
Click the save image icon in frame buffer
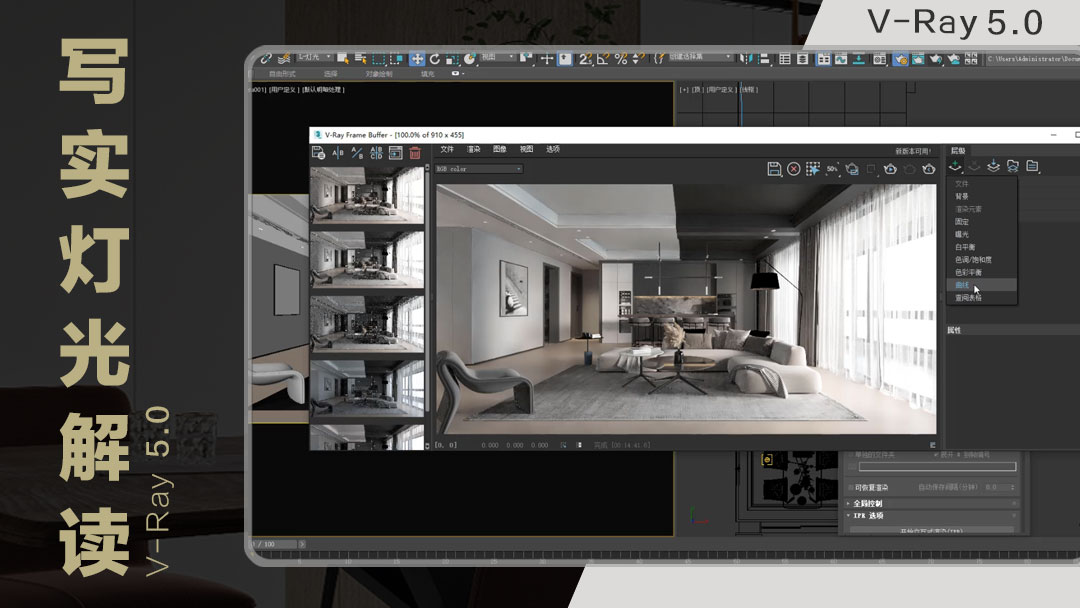[774, 169]
